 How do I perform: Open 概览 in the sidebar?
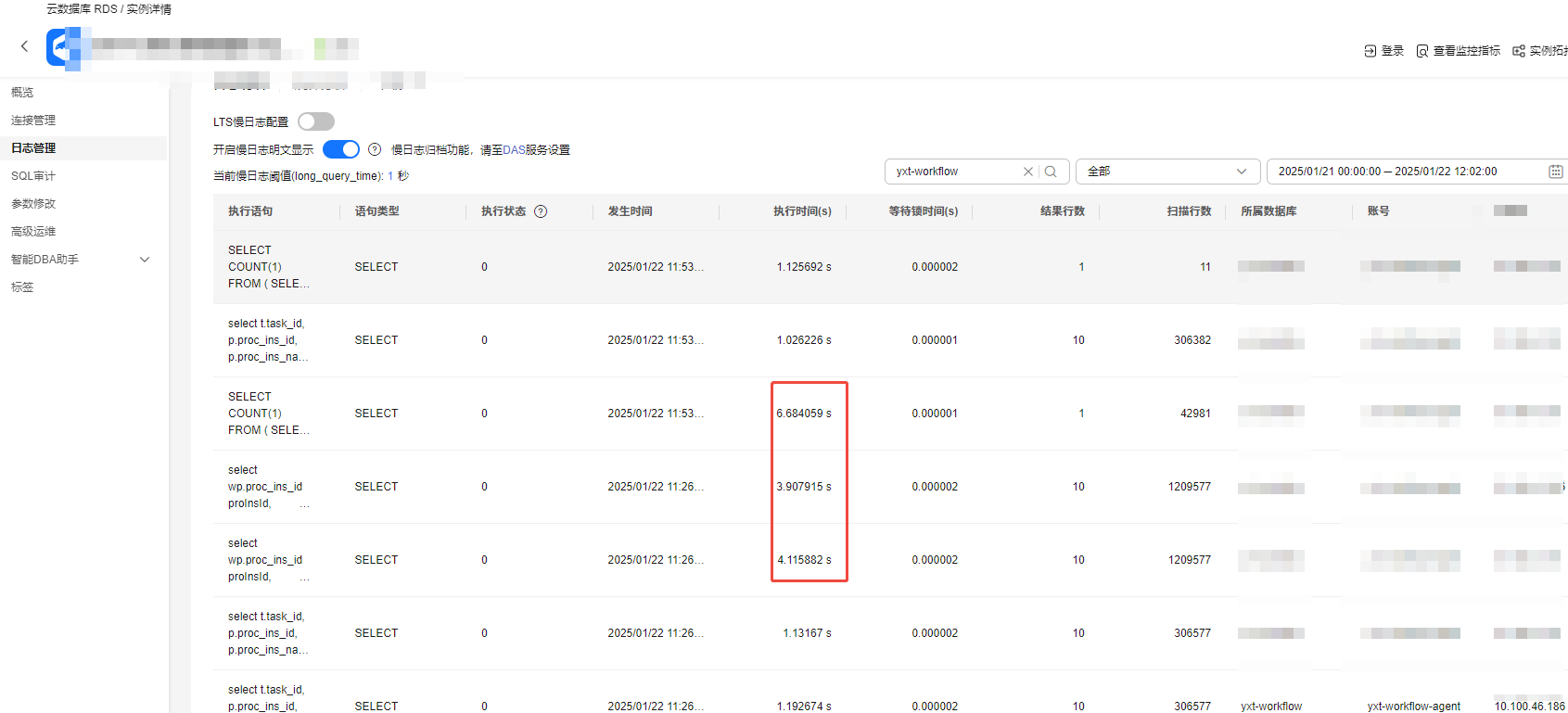pos(22,93)
